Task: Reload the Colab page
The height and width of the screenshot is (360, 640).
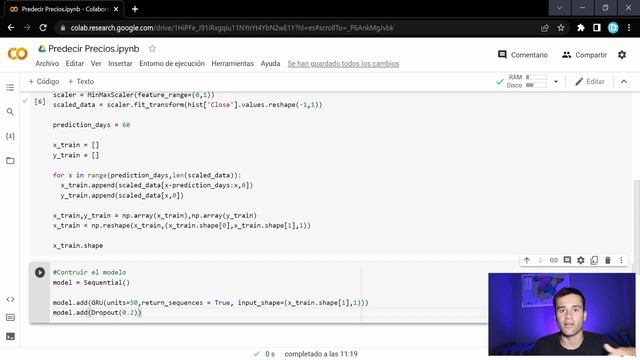Action: coord(43,28)
